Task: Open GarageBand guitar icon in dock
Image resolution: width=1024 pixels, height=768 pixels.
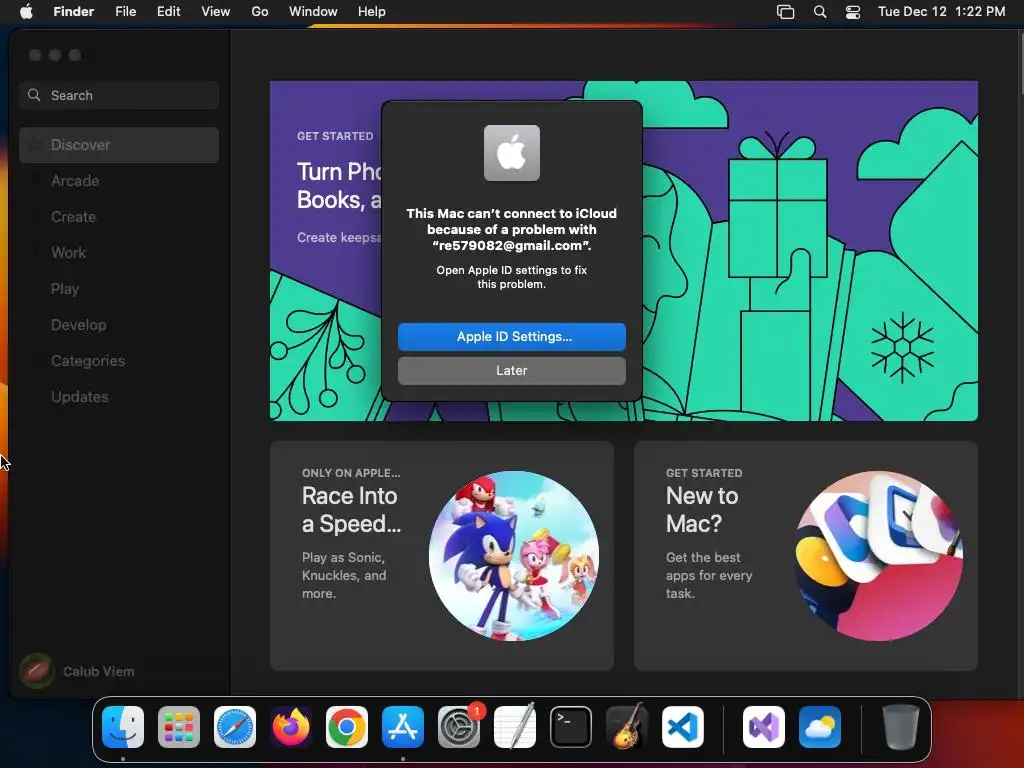Action: coord(627,727)
